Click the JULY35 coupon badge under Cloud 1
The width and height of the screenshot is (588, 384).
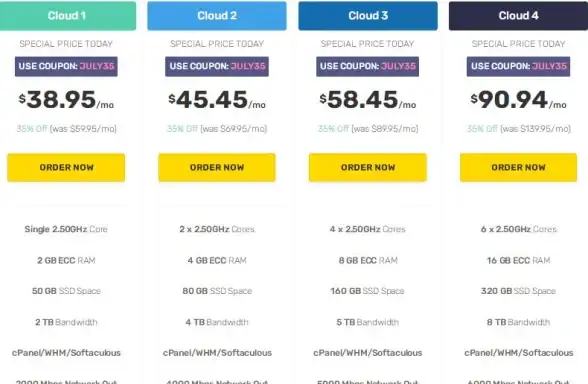(66, 66)
